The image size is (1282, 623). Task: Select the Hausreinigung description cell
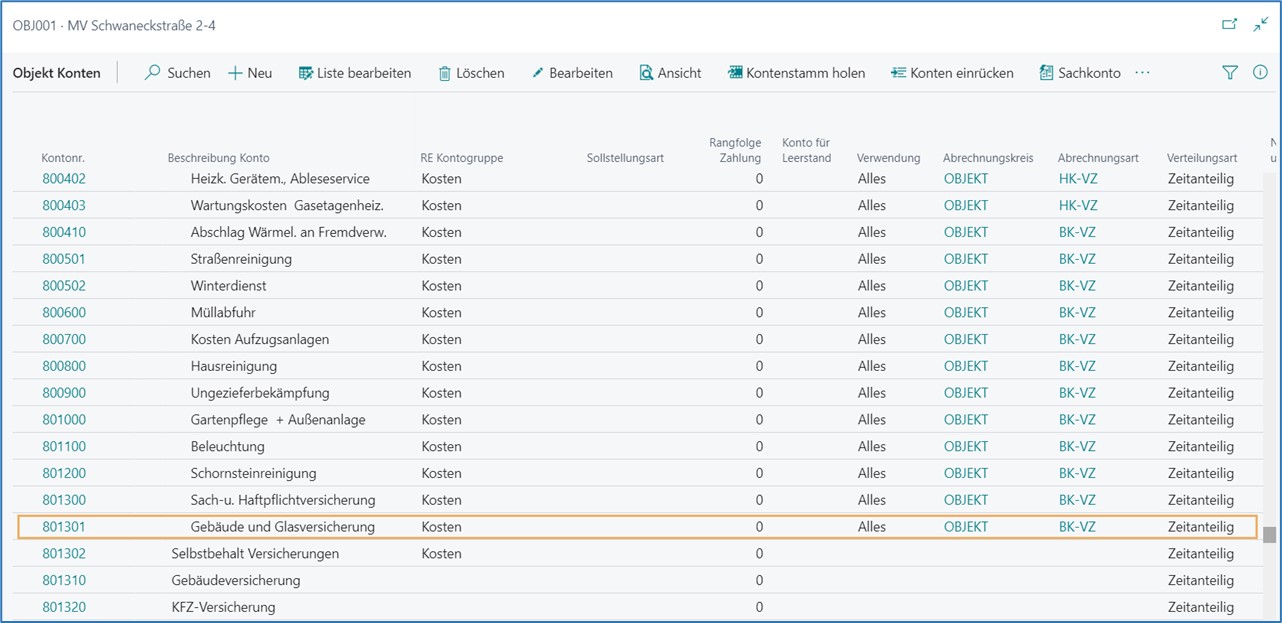(234, 366)
